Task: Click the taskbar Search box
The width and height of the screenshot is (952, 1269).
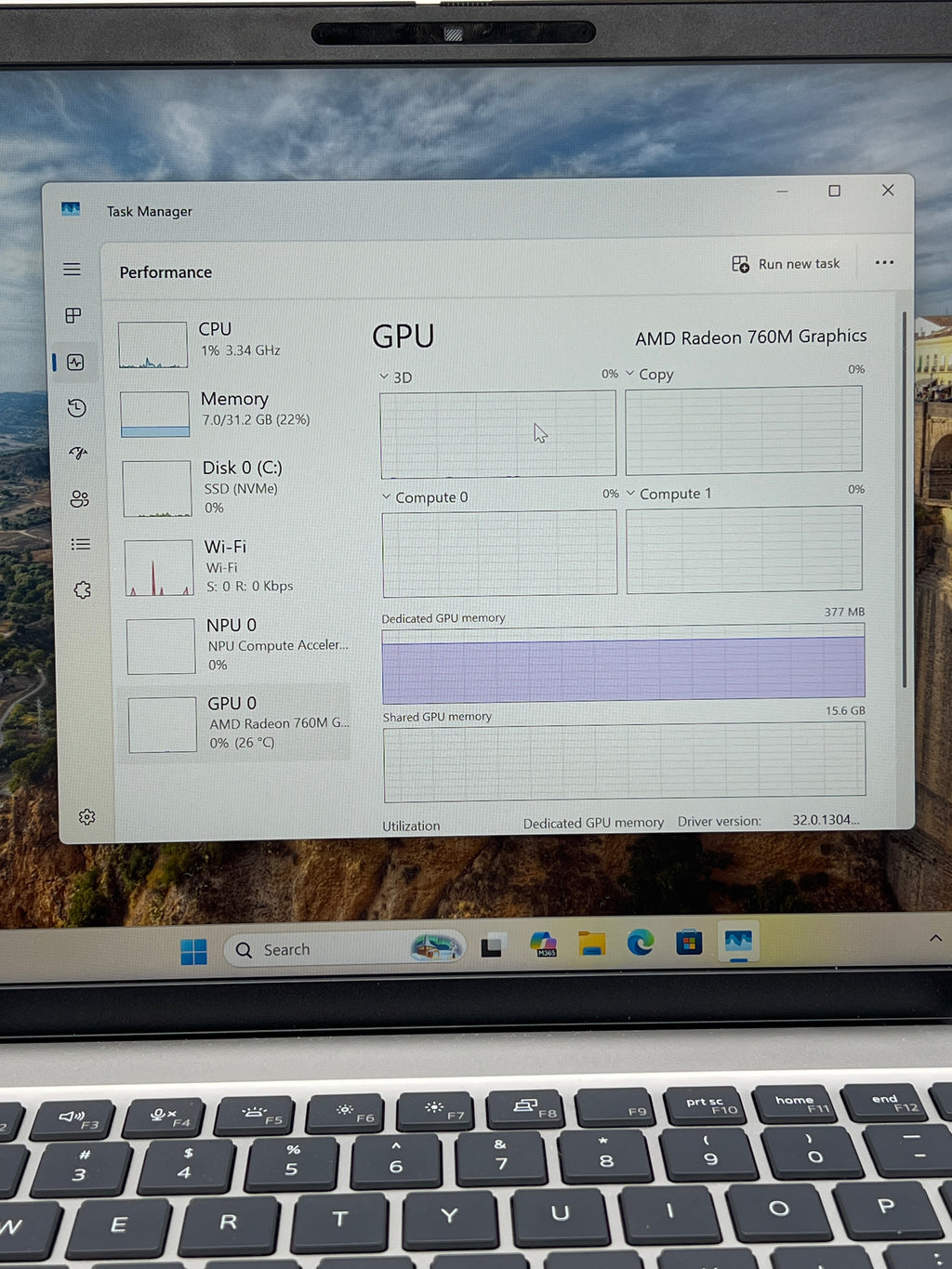Action: (344, 949)
